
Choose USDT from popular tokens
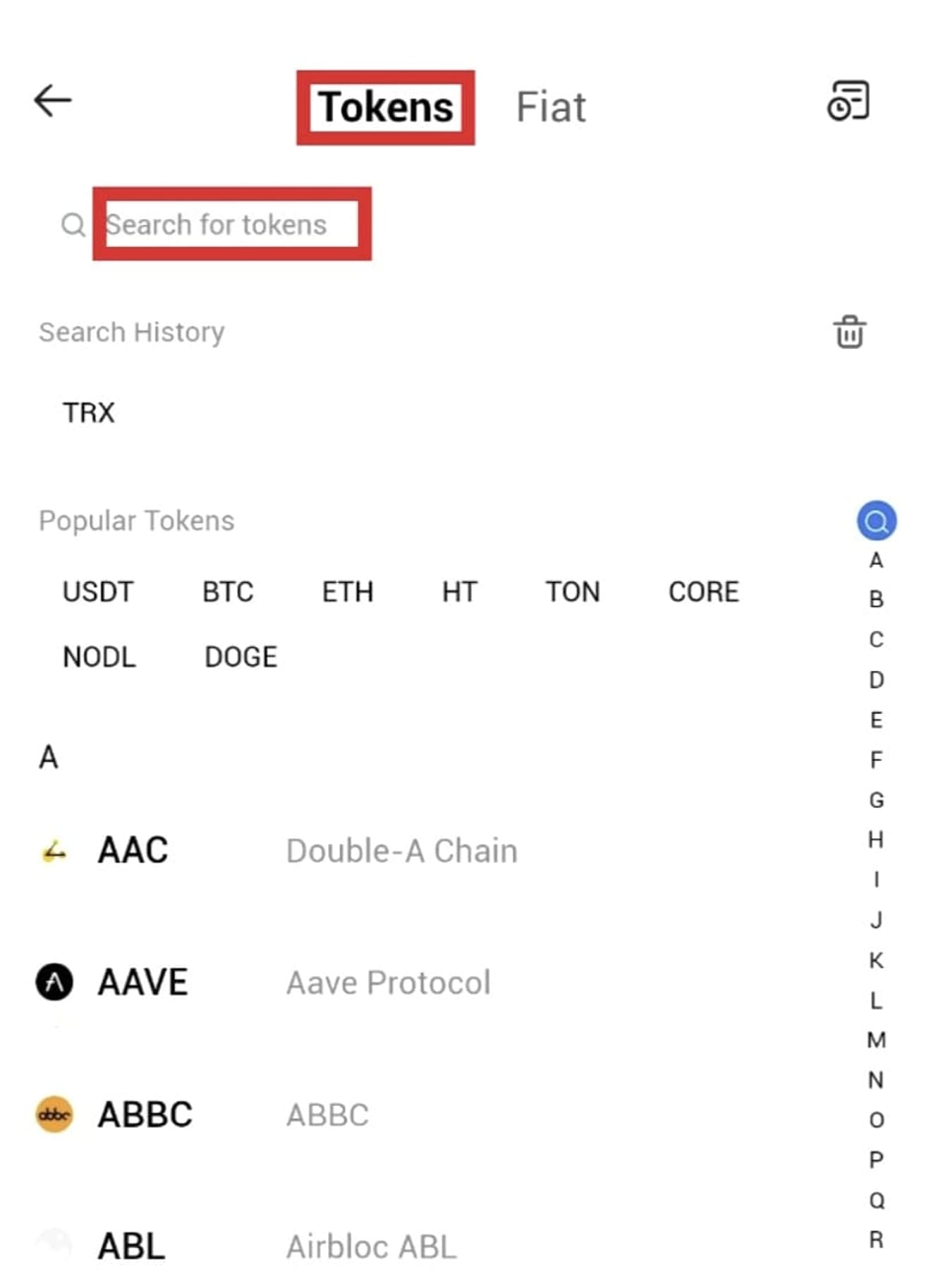tap(98, 592)
